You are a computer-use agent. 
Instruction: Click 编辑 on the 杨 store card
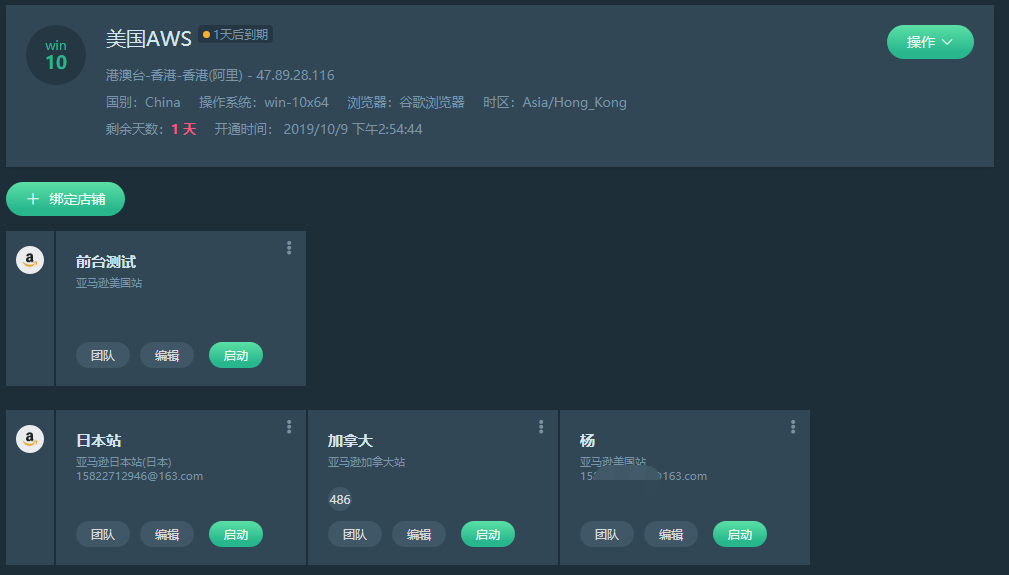coord(671,534)
